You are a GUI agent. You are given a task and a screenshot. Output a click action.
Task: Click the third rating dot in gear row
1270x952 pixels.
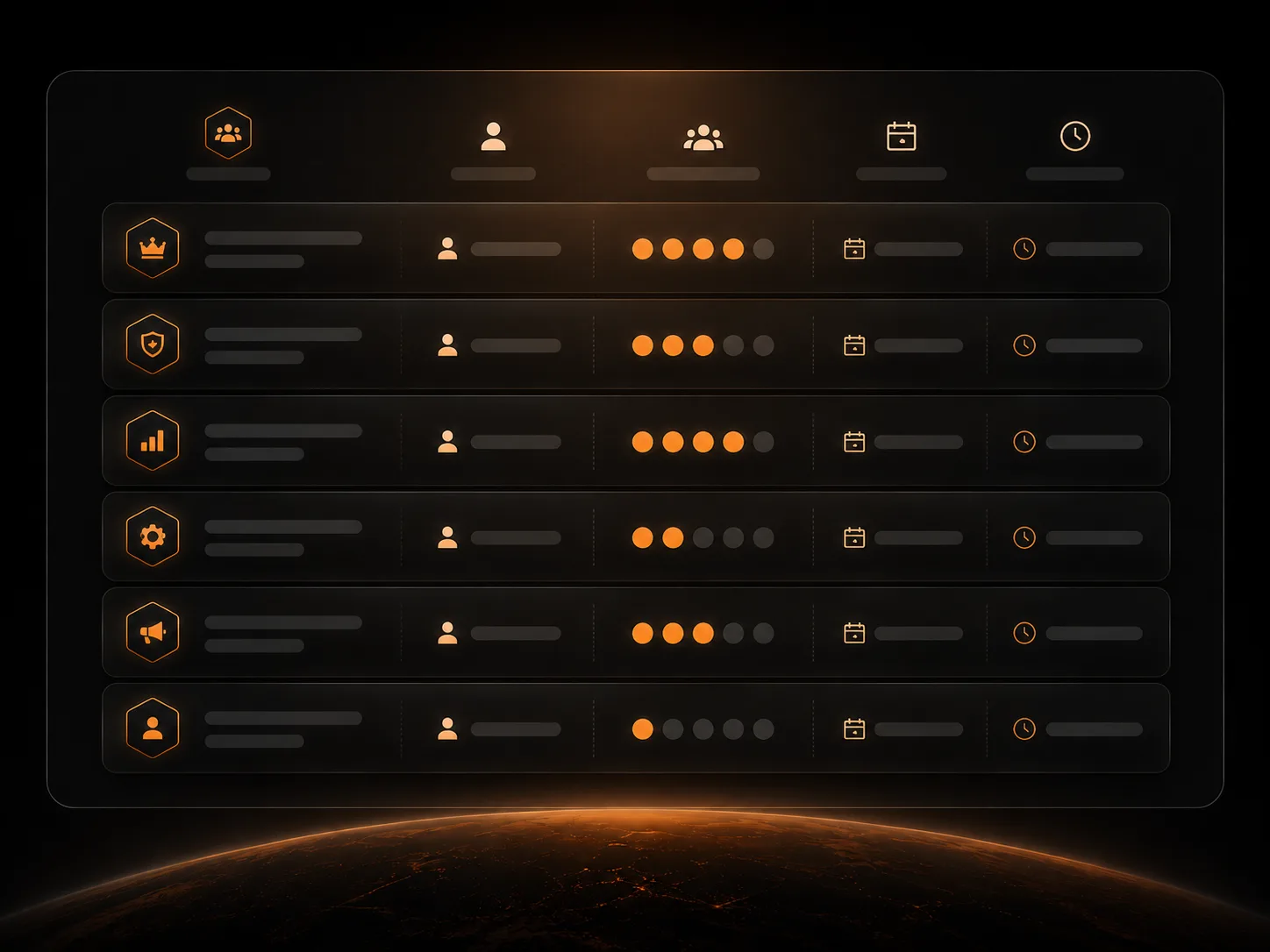(703, 537)
